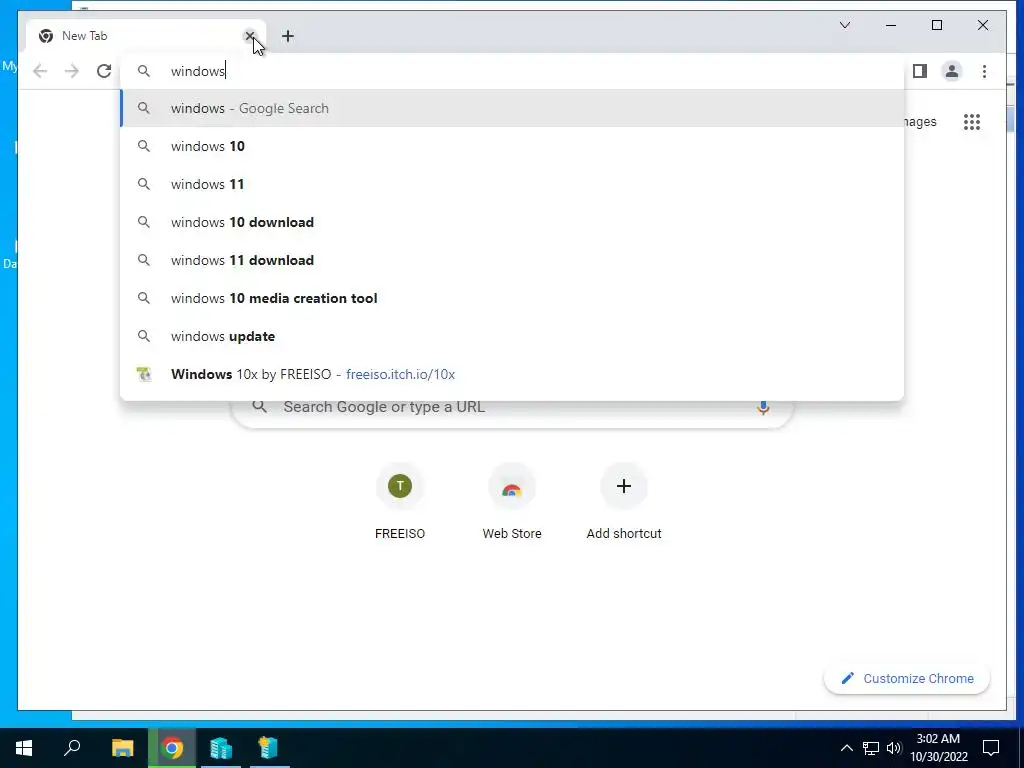Click the Chrome taskbar icon
This screenshot has height=768, width=1024.
point(172,748)
